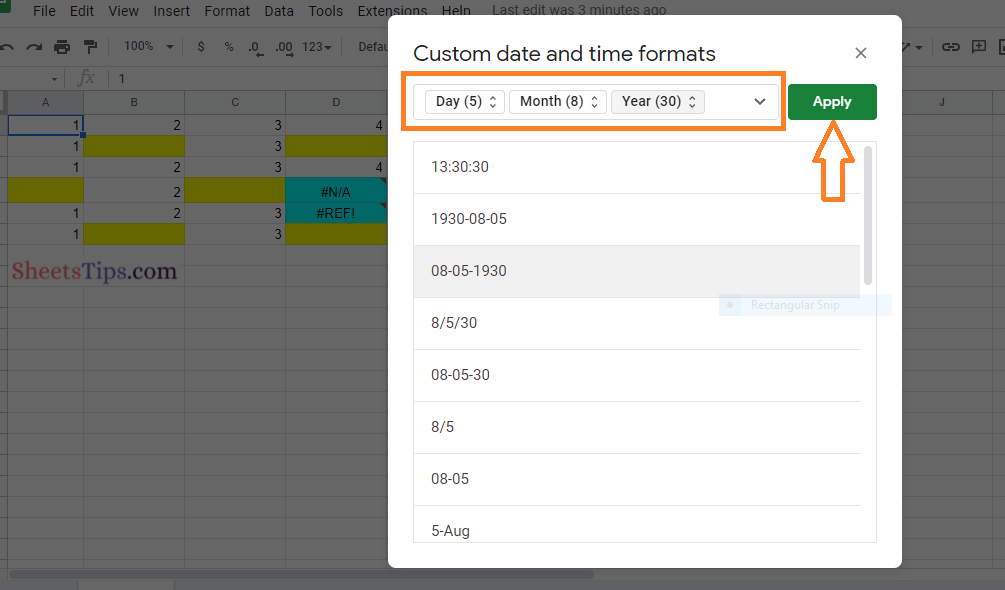Decrease decimal places

(254, 46)
